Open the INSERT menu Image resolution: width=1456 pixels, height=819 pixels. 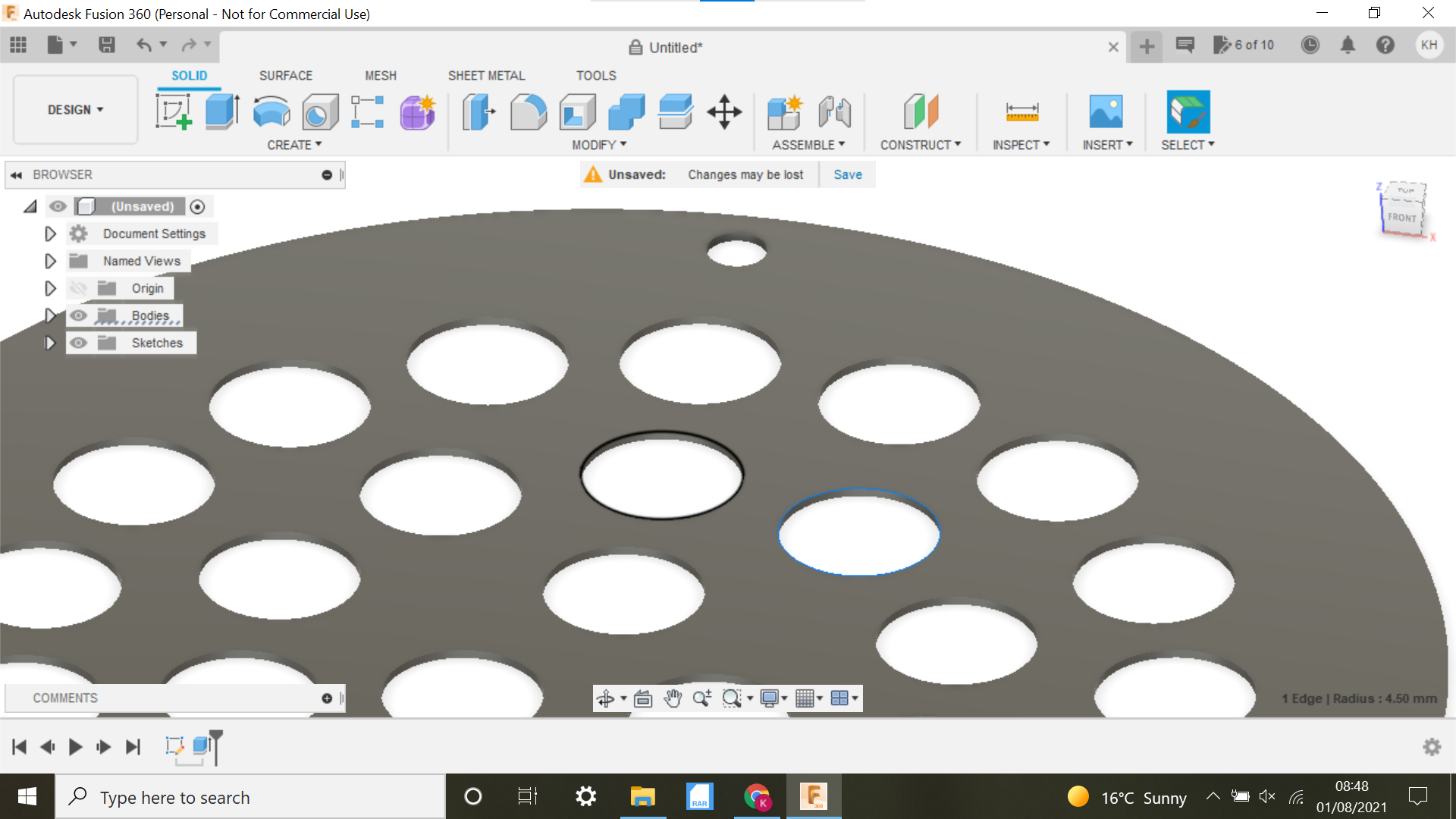pos(1107,145)
